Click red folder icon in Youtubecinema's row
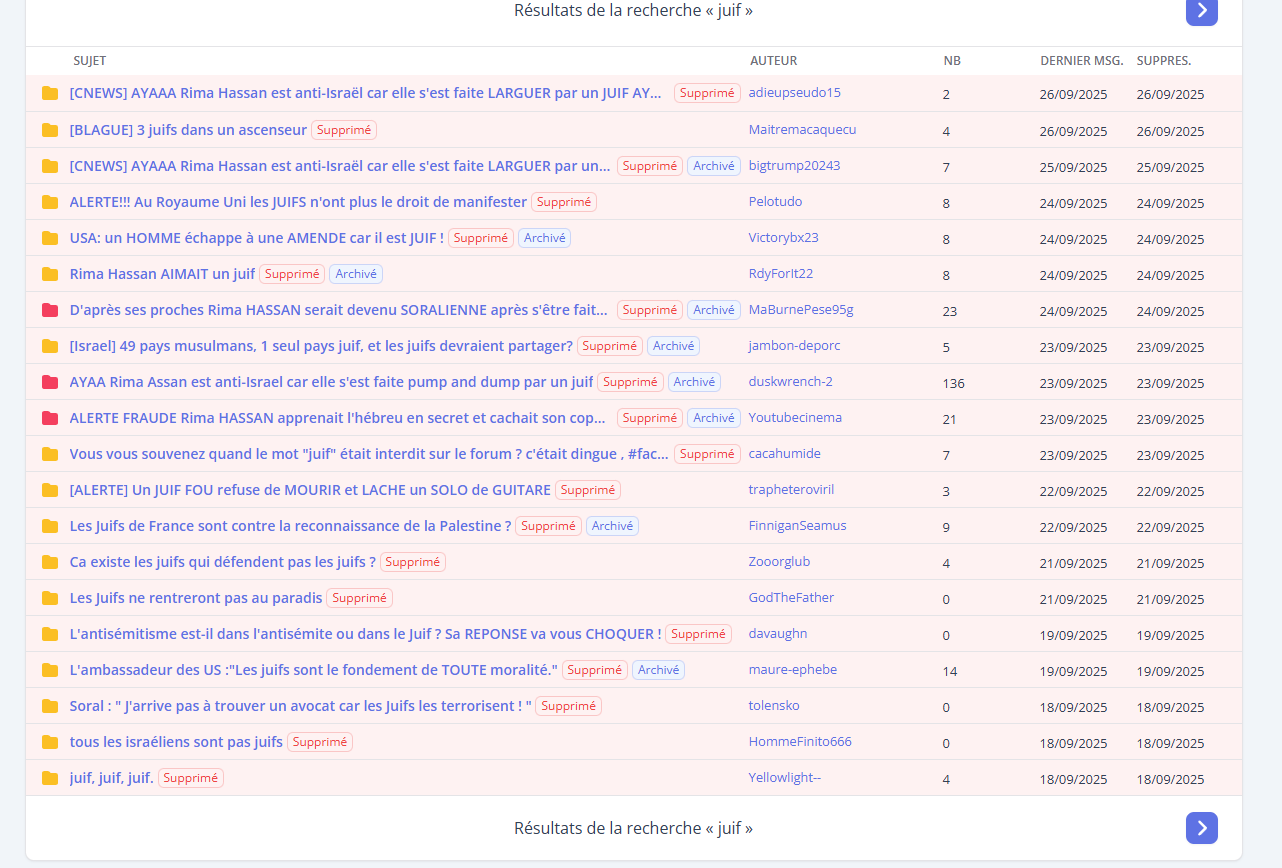1282x868 pixels. 50,418
